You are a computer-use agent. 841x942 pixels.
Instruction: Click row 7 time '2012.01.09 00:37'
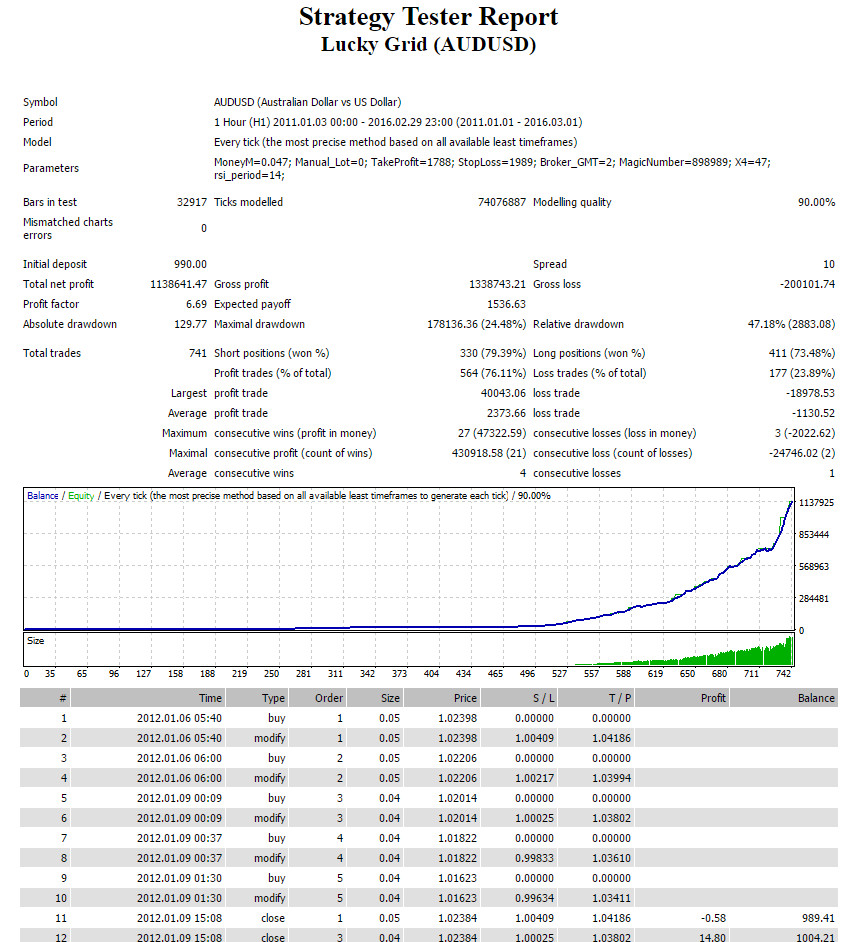point(179,838)
